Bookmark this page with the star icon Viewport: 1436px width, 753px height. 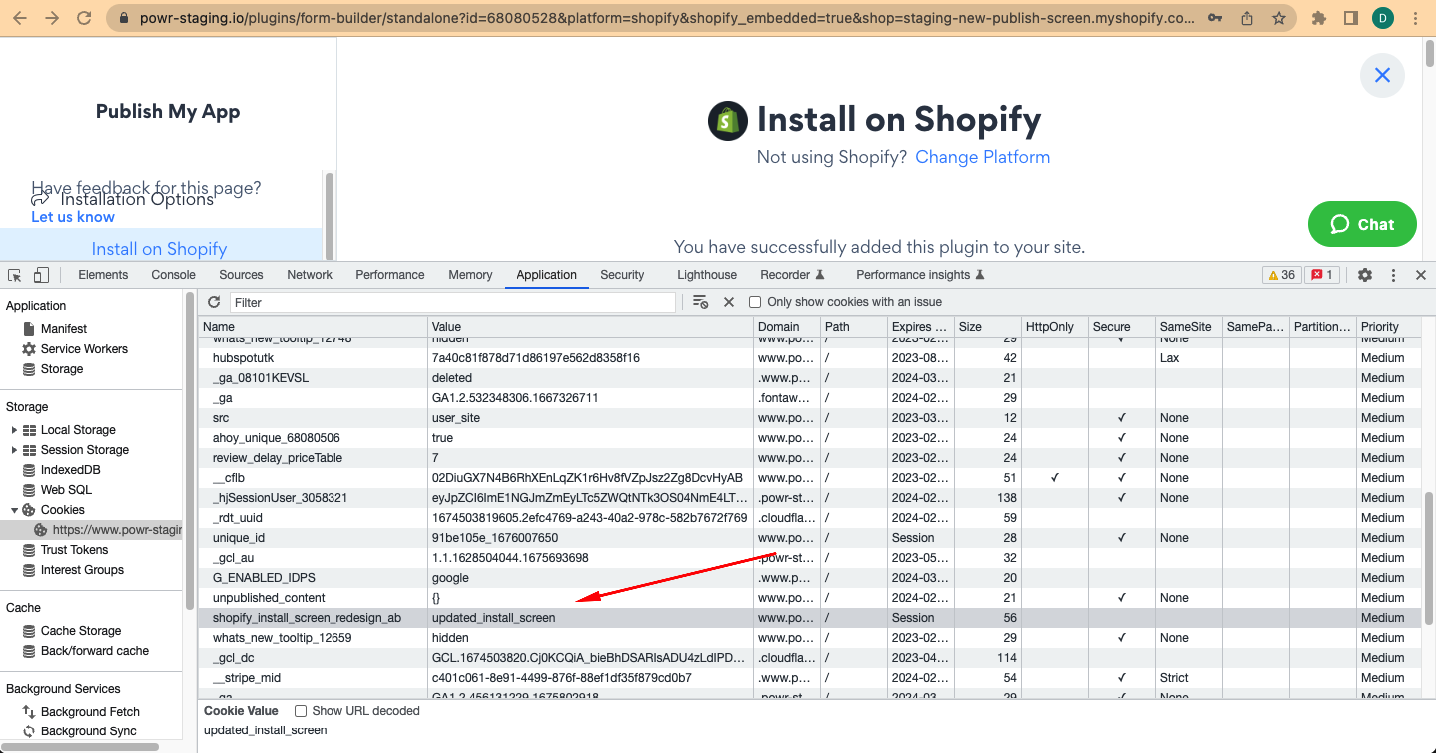pos(1278,18)
